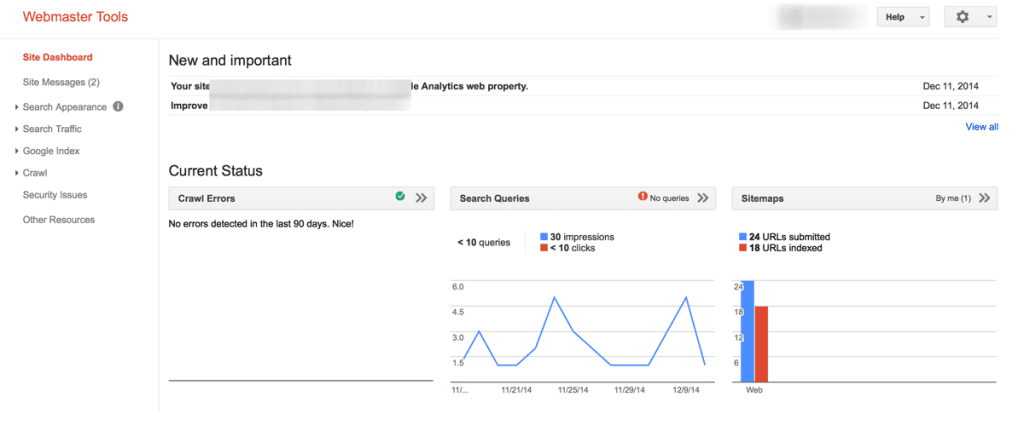Viewport: 1024px width, 431px height.
Task: Click the red URLs indexed legend square
Action: (x=743, y=248)
